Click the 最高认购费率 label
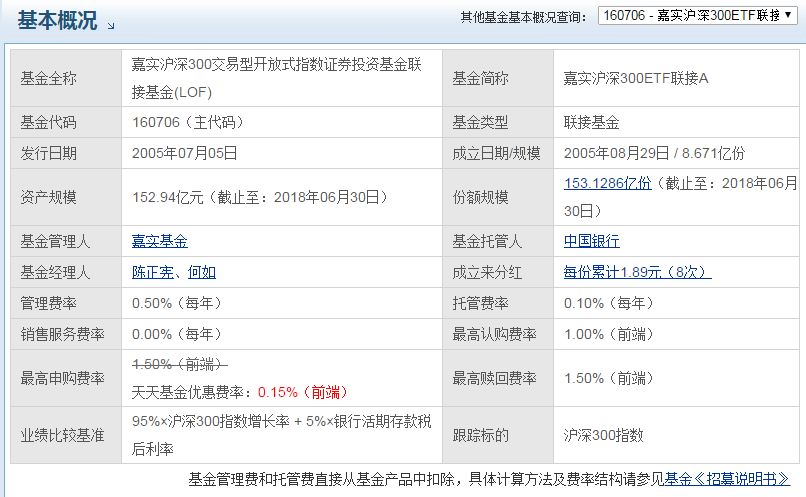The image size is (806, 497). click(494, 334)
